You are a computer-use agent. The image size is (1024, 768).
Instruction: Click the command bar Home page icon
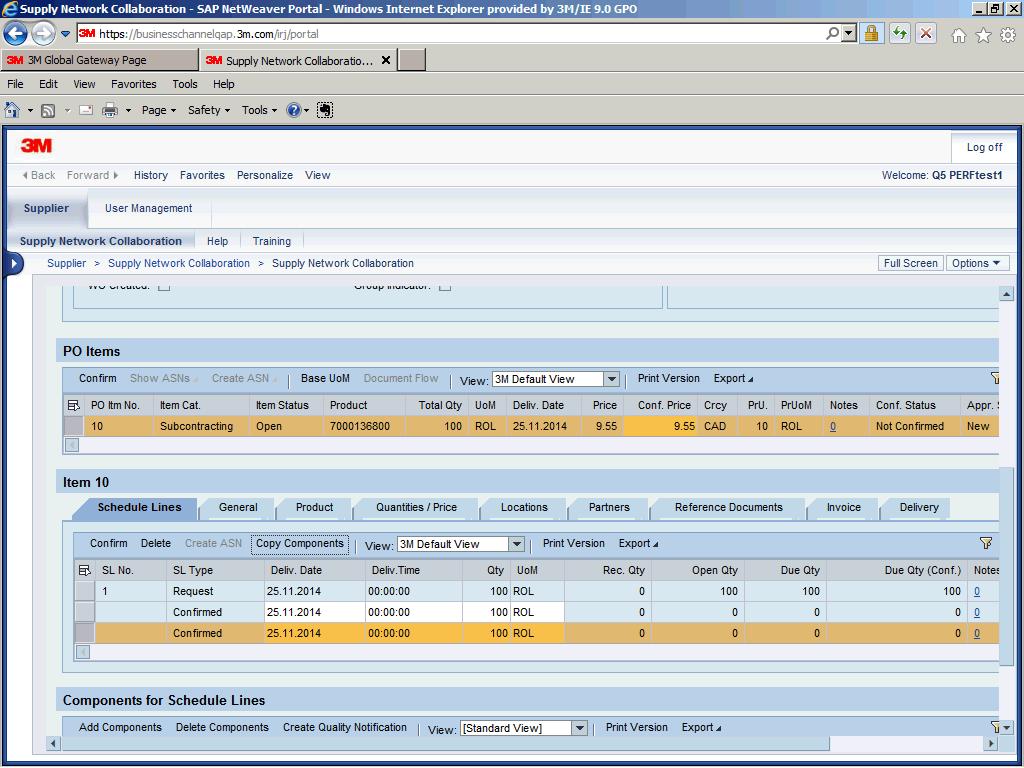[x=12, y=110]
